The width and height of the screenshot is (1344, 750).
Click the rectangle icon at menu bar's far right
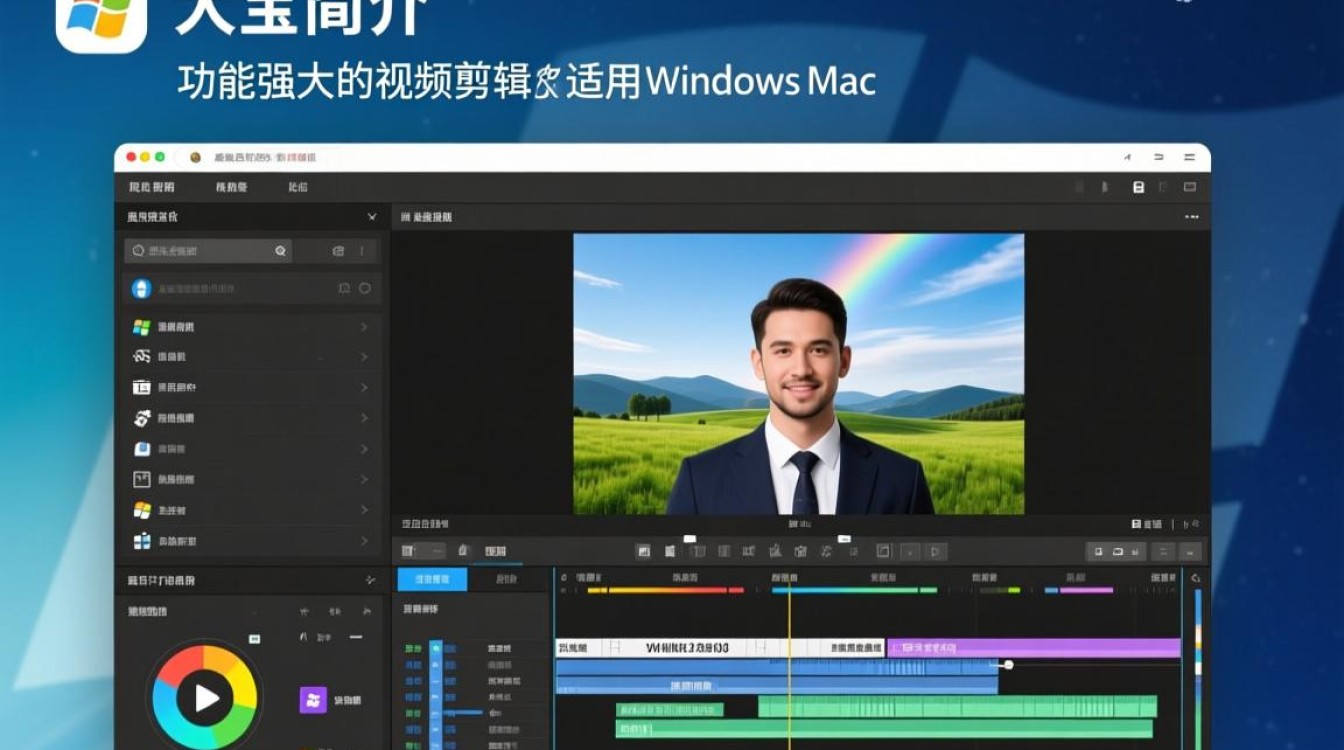(1190, 187)
